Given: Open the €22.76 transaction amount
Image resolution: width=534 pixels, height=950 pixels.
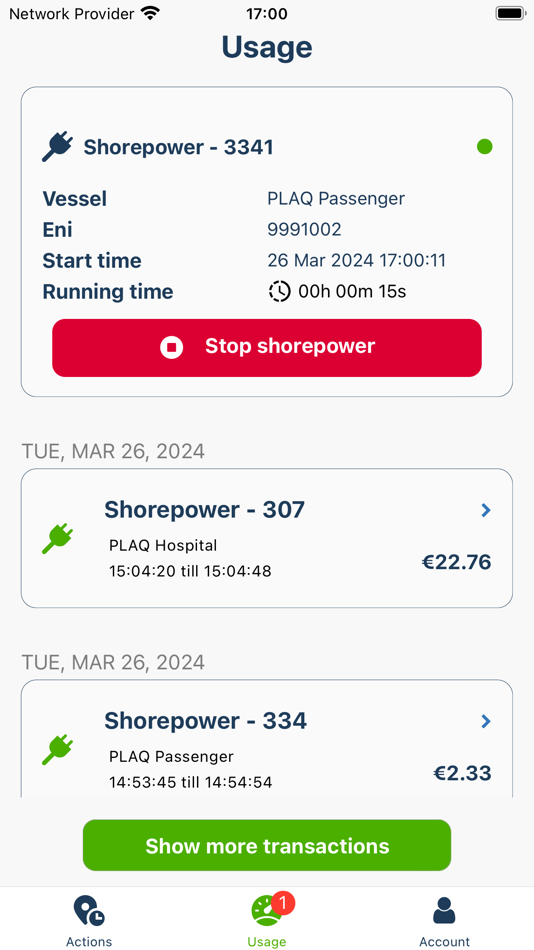Looking at the screenshot, I should [x=456, y=562].
